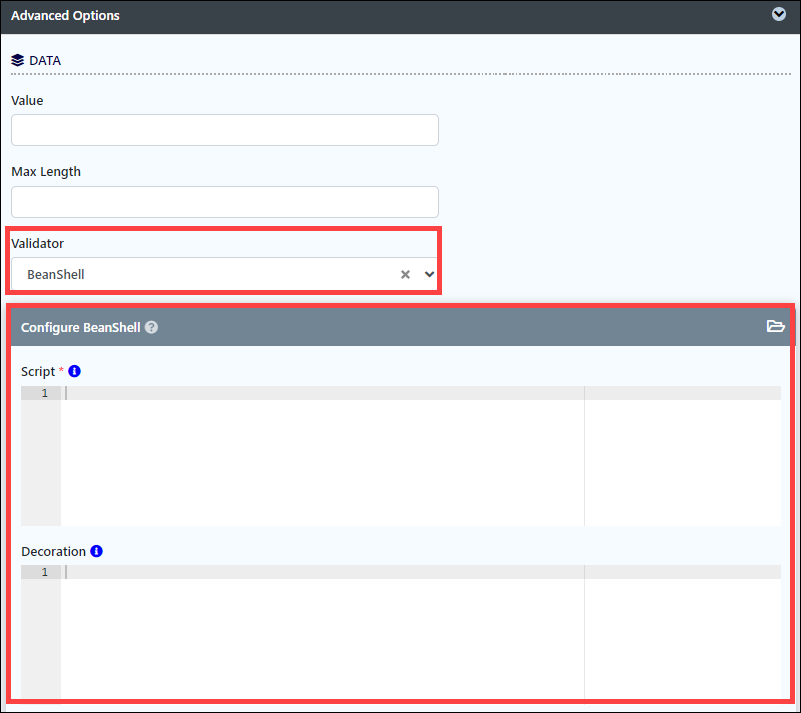Collapse the Advanced Options panel chevron
801x713 pixels.
[779, 14]
